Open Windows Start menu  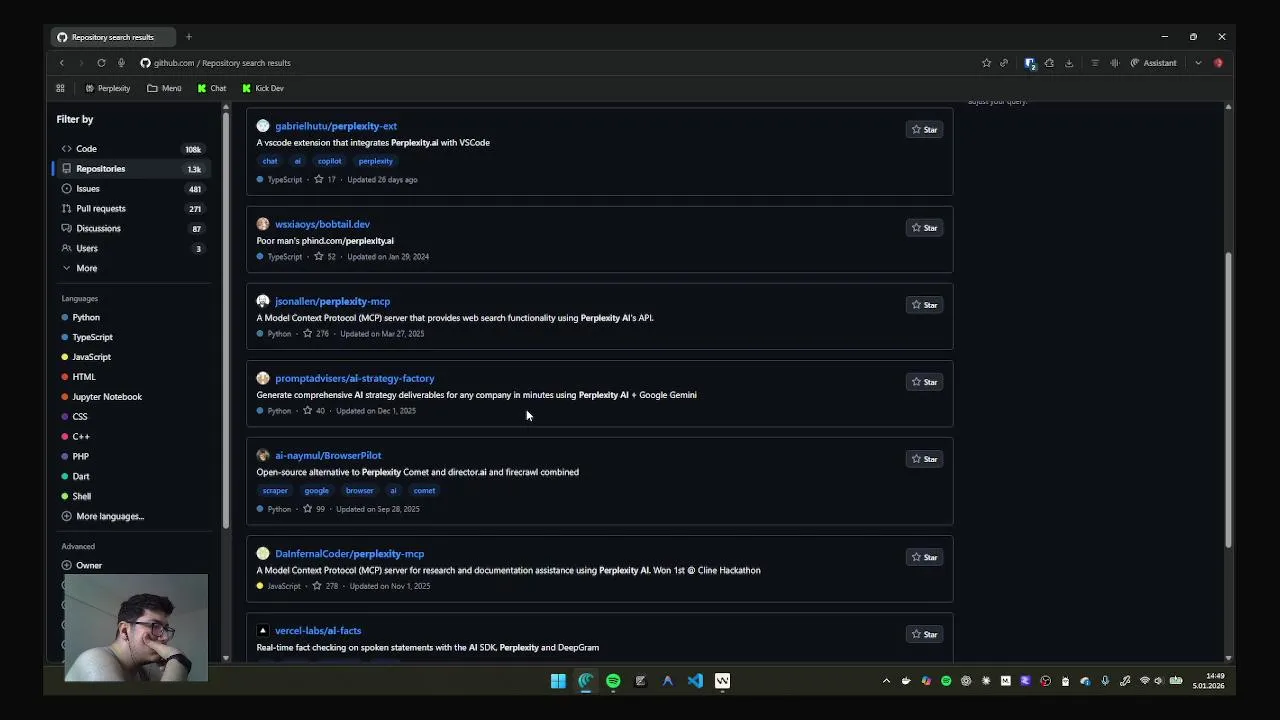coord(558,681)
